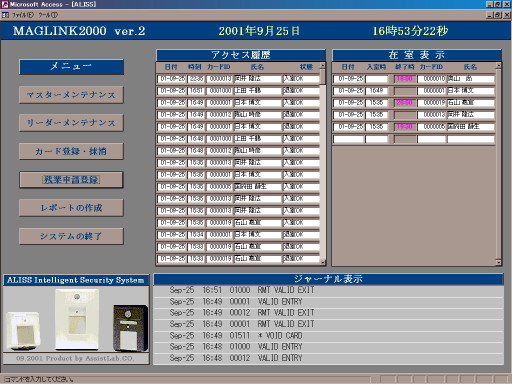The height and width of the screenshot is (384, 512).
Task: Click システムの終了 to exit
Action: click(71, 236)
